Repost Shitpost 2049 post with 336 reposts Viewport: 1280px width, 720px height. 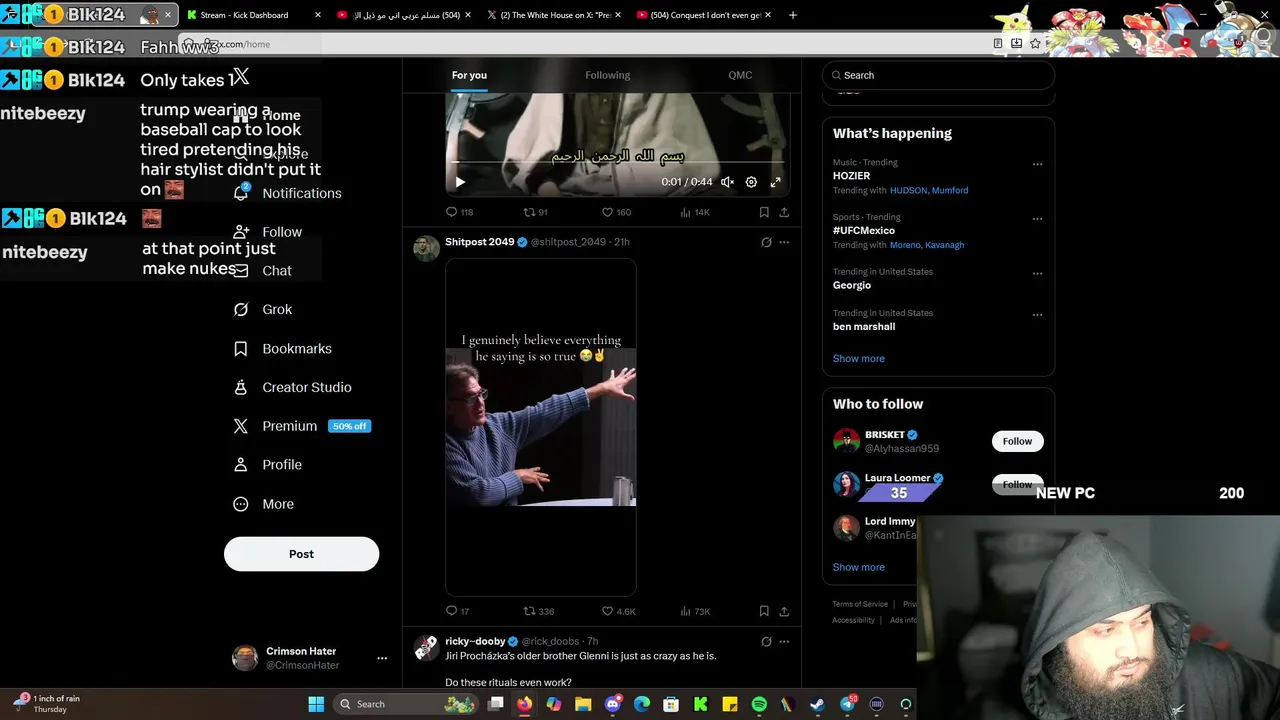click(539, 611)
